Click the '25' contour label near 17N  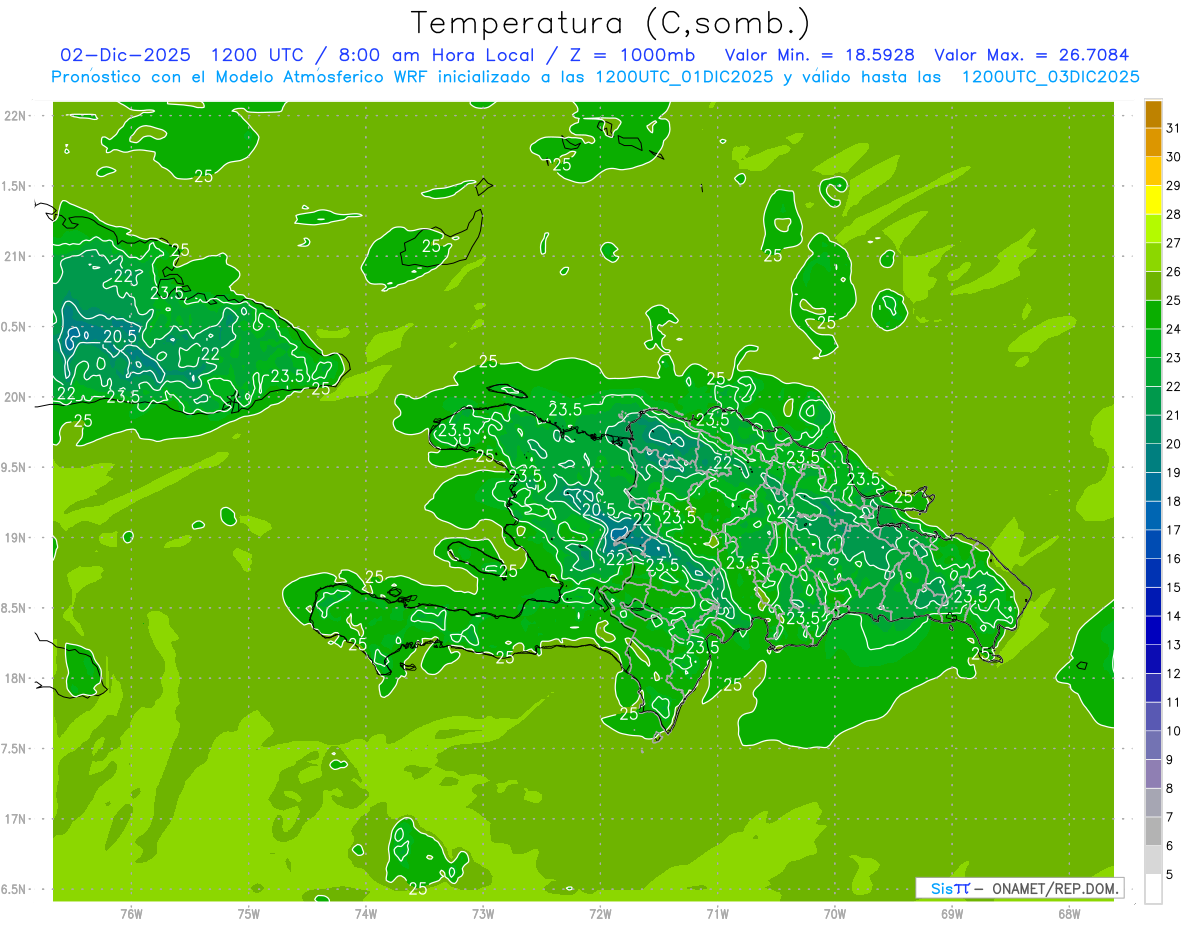click(418, 888)
